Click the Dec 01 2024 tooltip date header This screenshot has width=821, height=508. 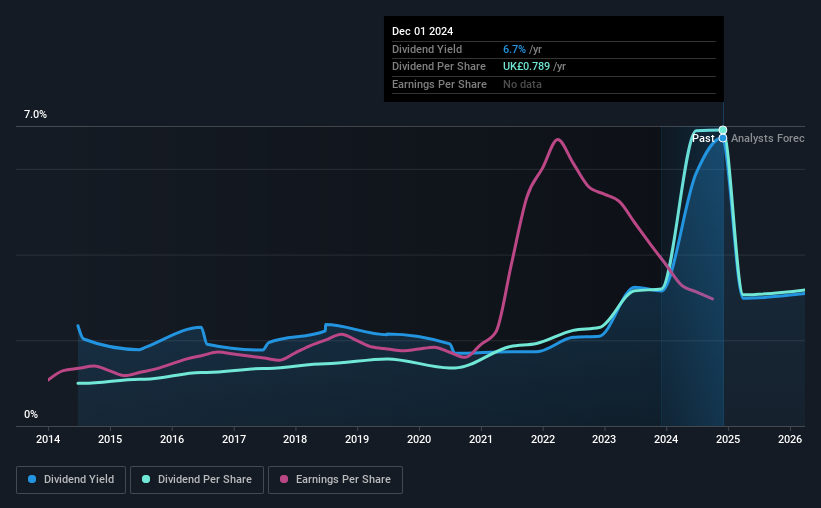423,31
